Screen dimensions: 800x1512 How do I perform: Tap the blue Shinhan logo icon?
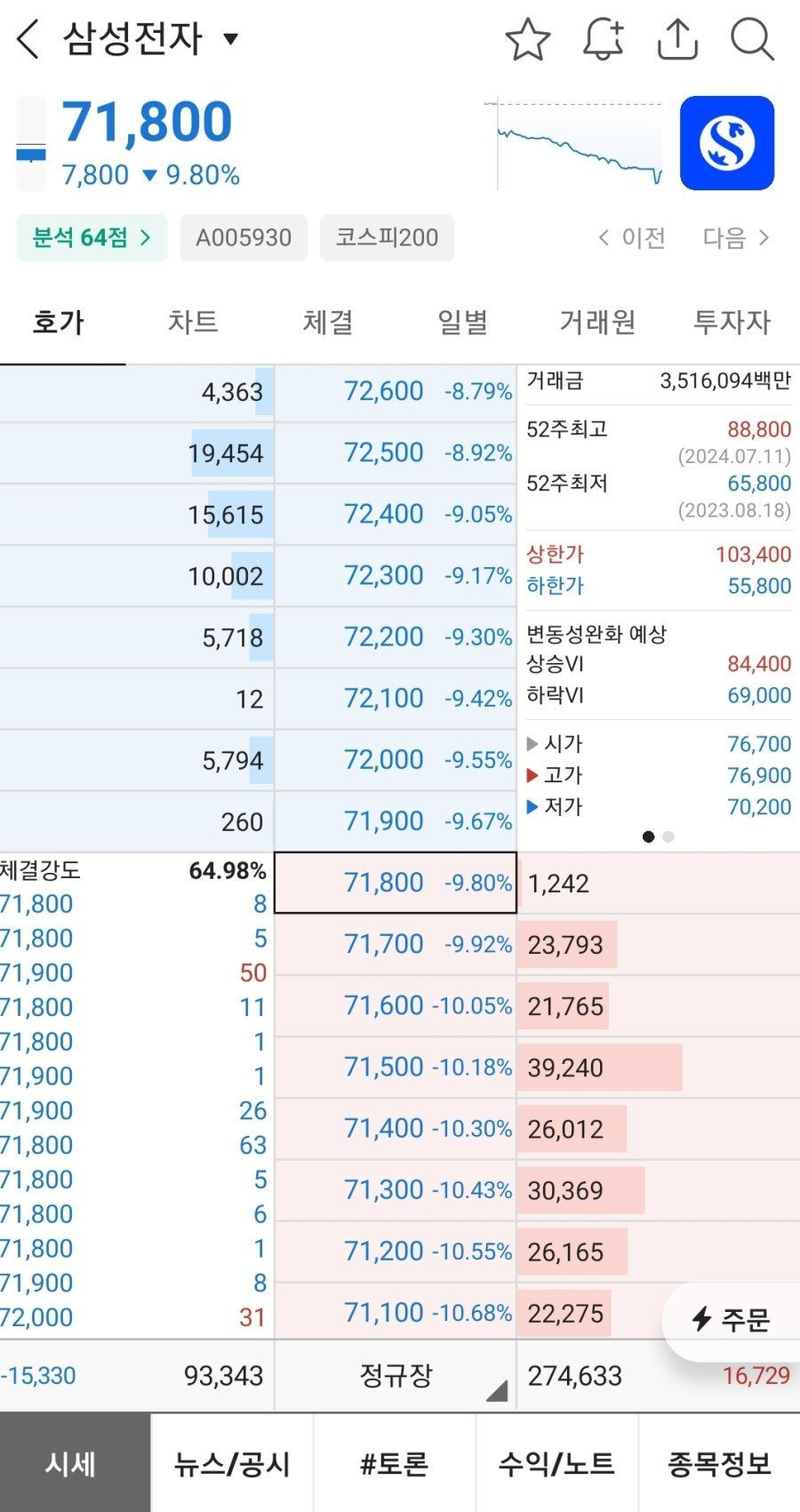pyautogui.click(x=727, y=143)
